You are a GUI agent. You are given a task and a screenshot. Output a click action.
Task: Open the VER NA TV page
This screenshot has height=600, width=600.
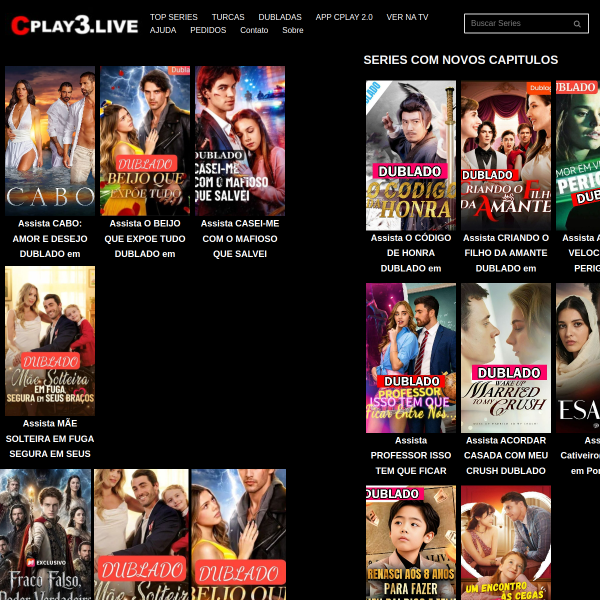407,17
